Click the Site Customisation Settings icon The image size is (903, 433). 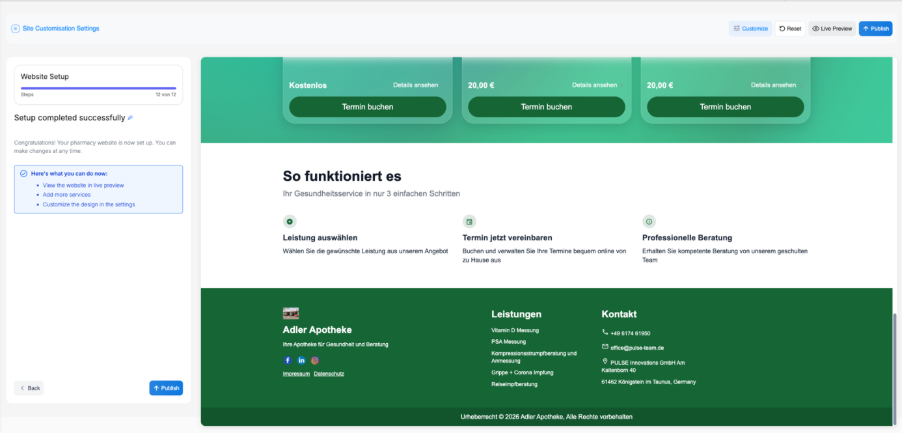click(x=15, y=28)
